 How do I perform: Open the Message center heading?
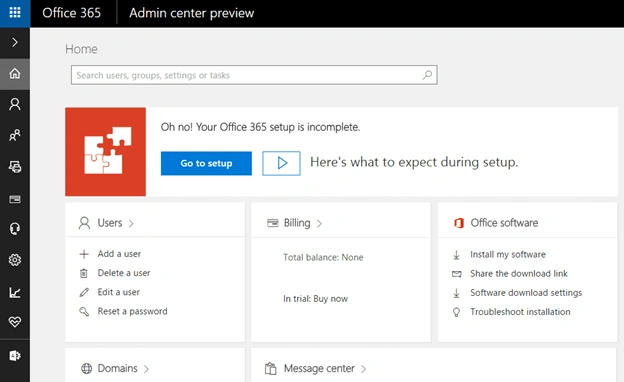319,368
